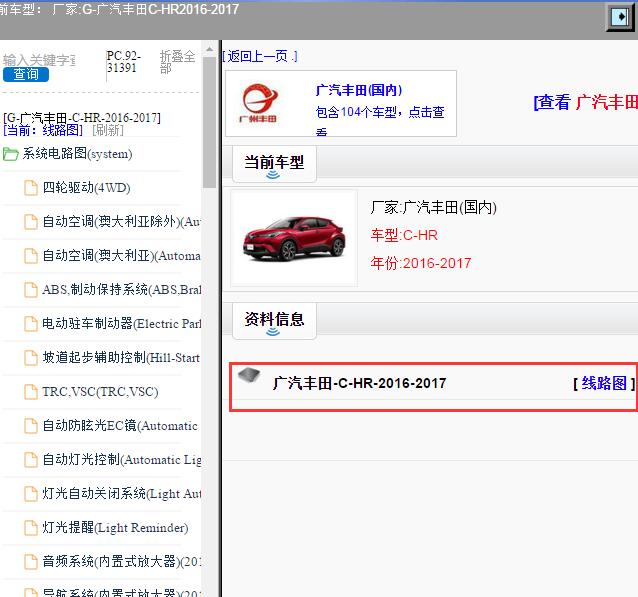Screen dimensions: 638x597
Task: Click document icon beside 灯光自动关闭系统
Action: coord(31,494)
